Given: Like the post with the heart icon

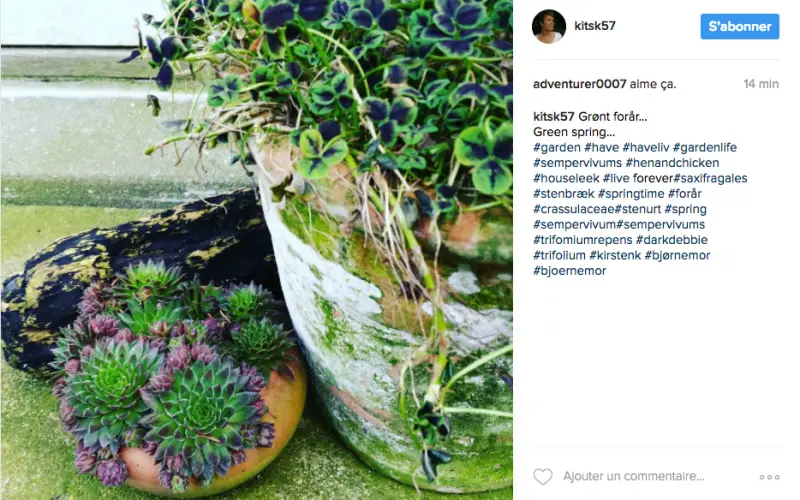Looking at the screenshot, I should point(543,477).
